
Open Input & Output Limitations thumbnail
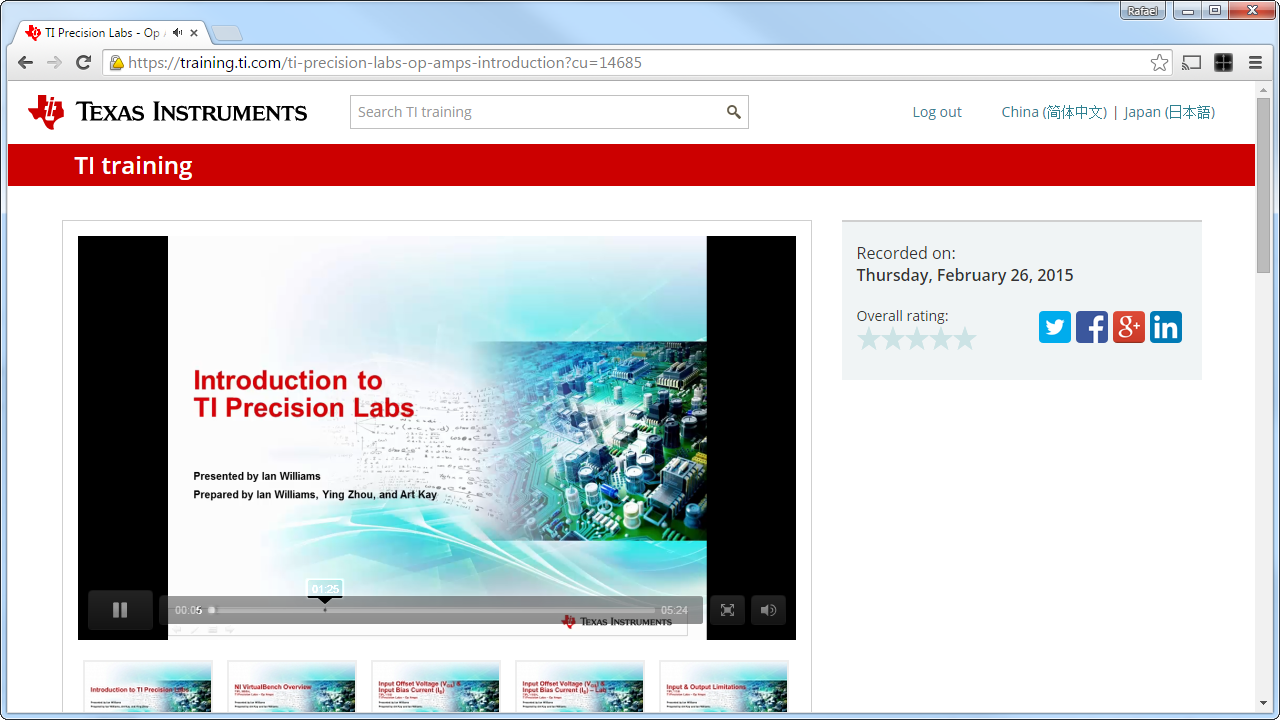pyautogui.click(x=724, y=687)
